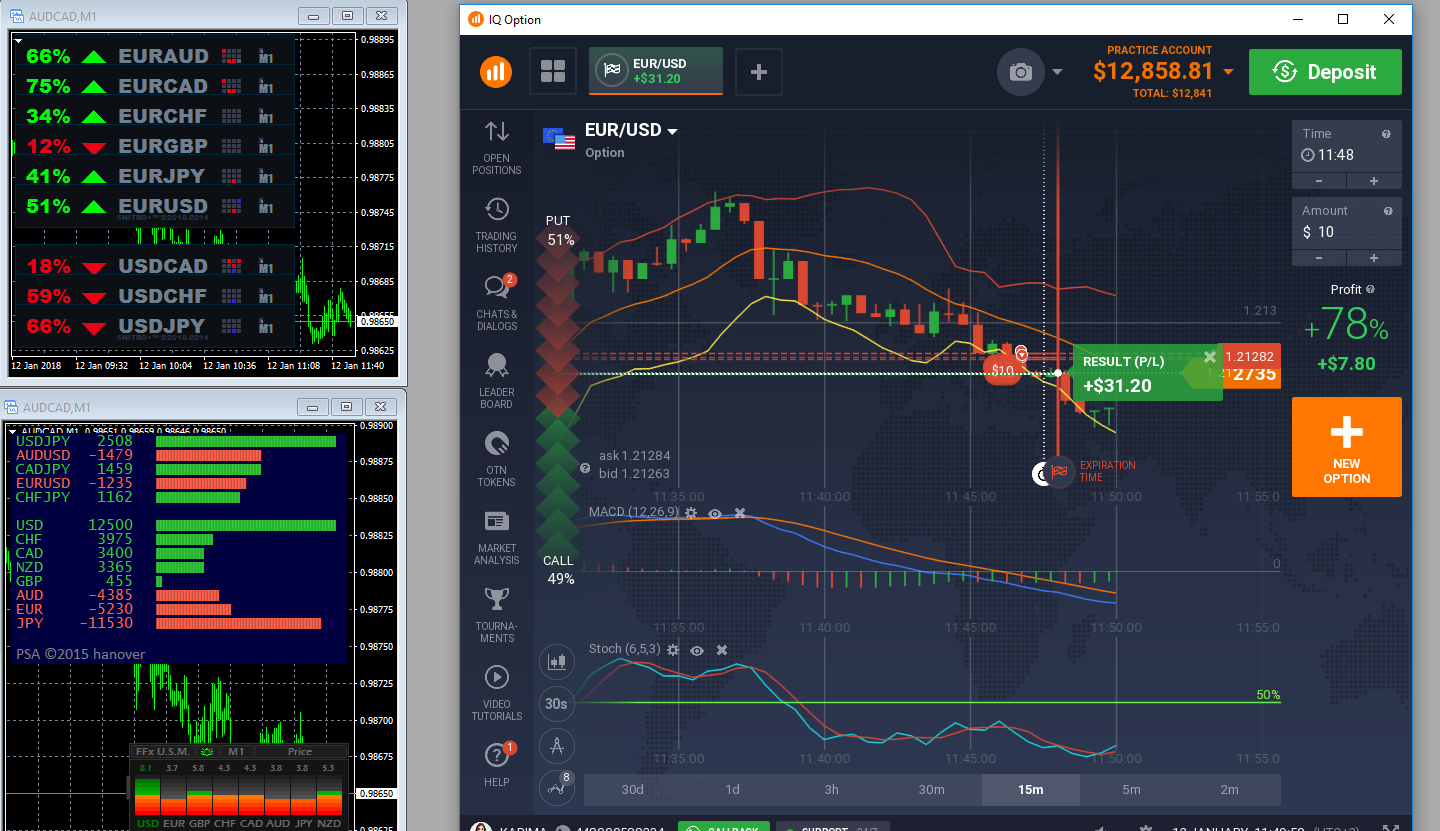
Task: Open the indicators list icon
Action: pyautogui.click(x=557, y=787)
